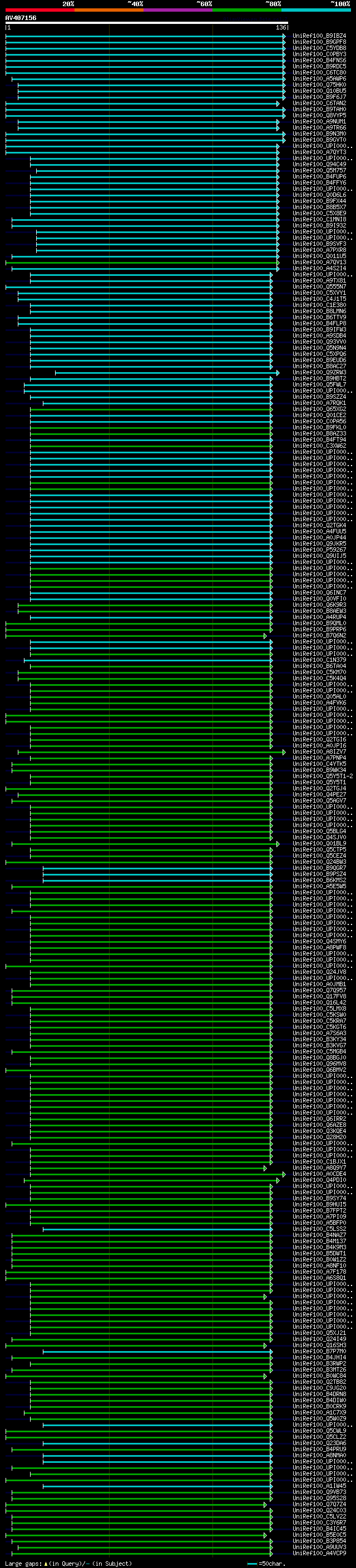Viewport: 356px width, 1568px height.
Task: Select hit label UniRef100_C5X8E9
Action: [x=319, y=213]
